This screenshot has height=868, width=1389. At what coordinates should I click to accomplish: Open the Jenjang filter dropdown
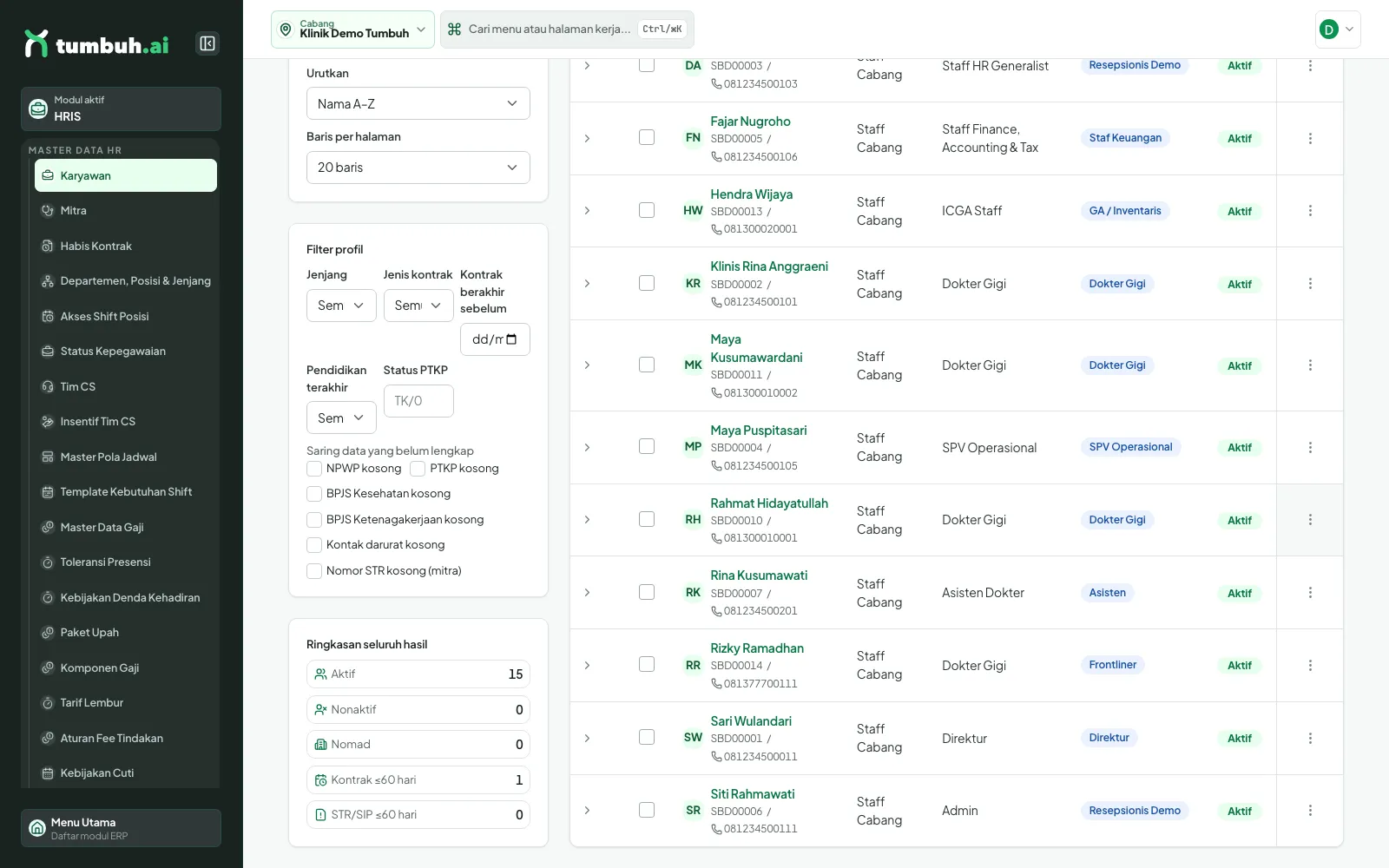point(341,306)
